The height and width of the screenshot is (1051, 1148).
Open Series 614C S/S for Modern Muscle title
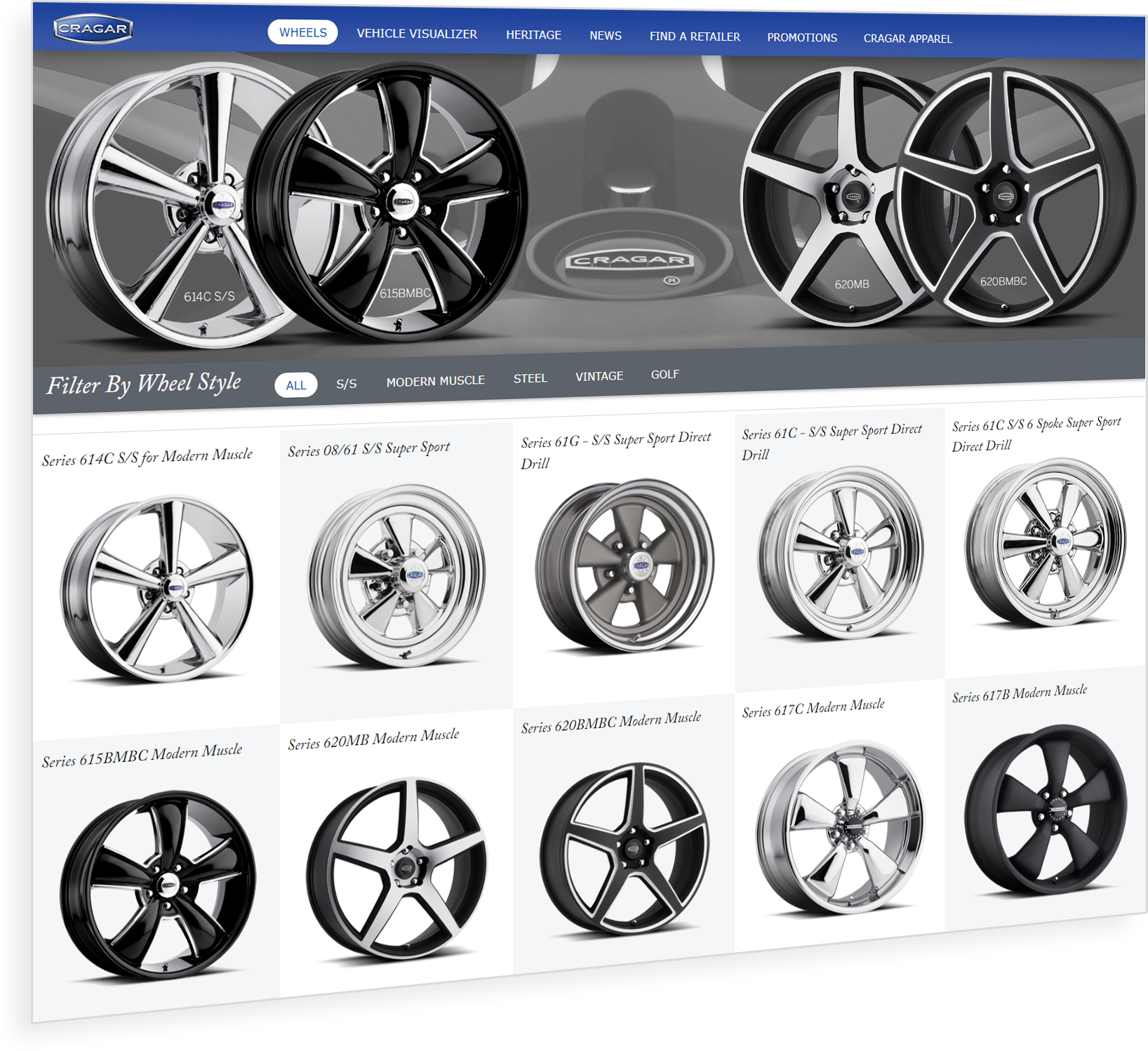tap(147, 457)
